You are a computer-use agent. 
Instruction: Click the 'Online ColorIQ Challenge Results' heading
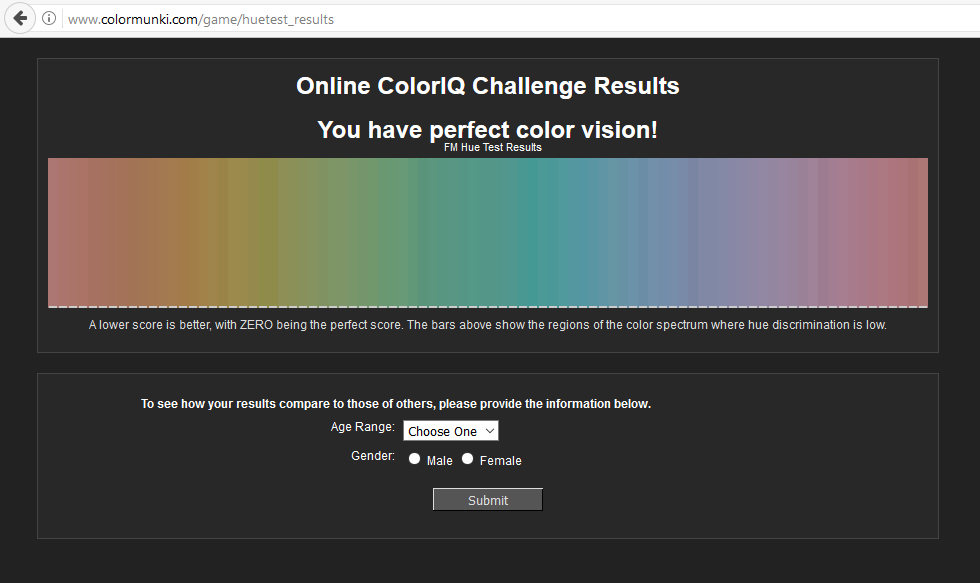(487, 86)
